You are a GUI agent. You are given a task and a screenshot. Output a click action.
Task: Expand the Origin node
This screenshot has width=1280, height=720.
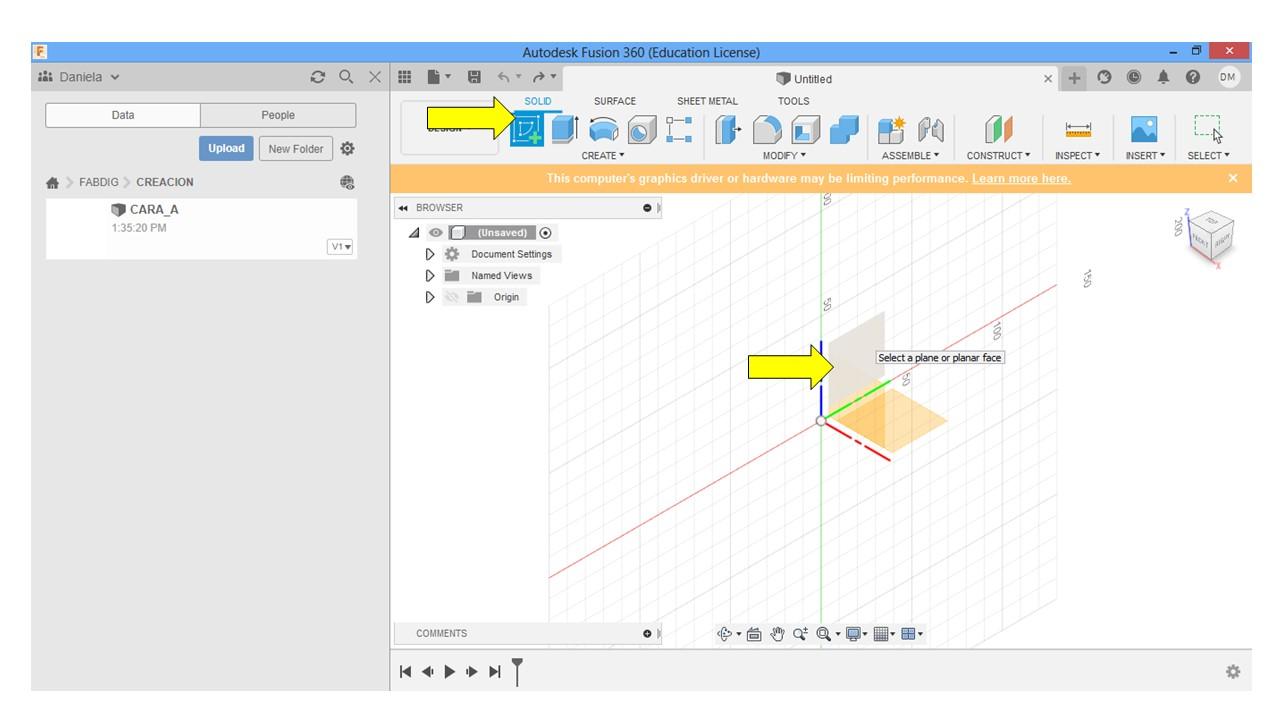click(431, 297)
